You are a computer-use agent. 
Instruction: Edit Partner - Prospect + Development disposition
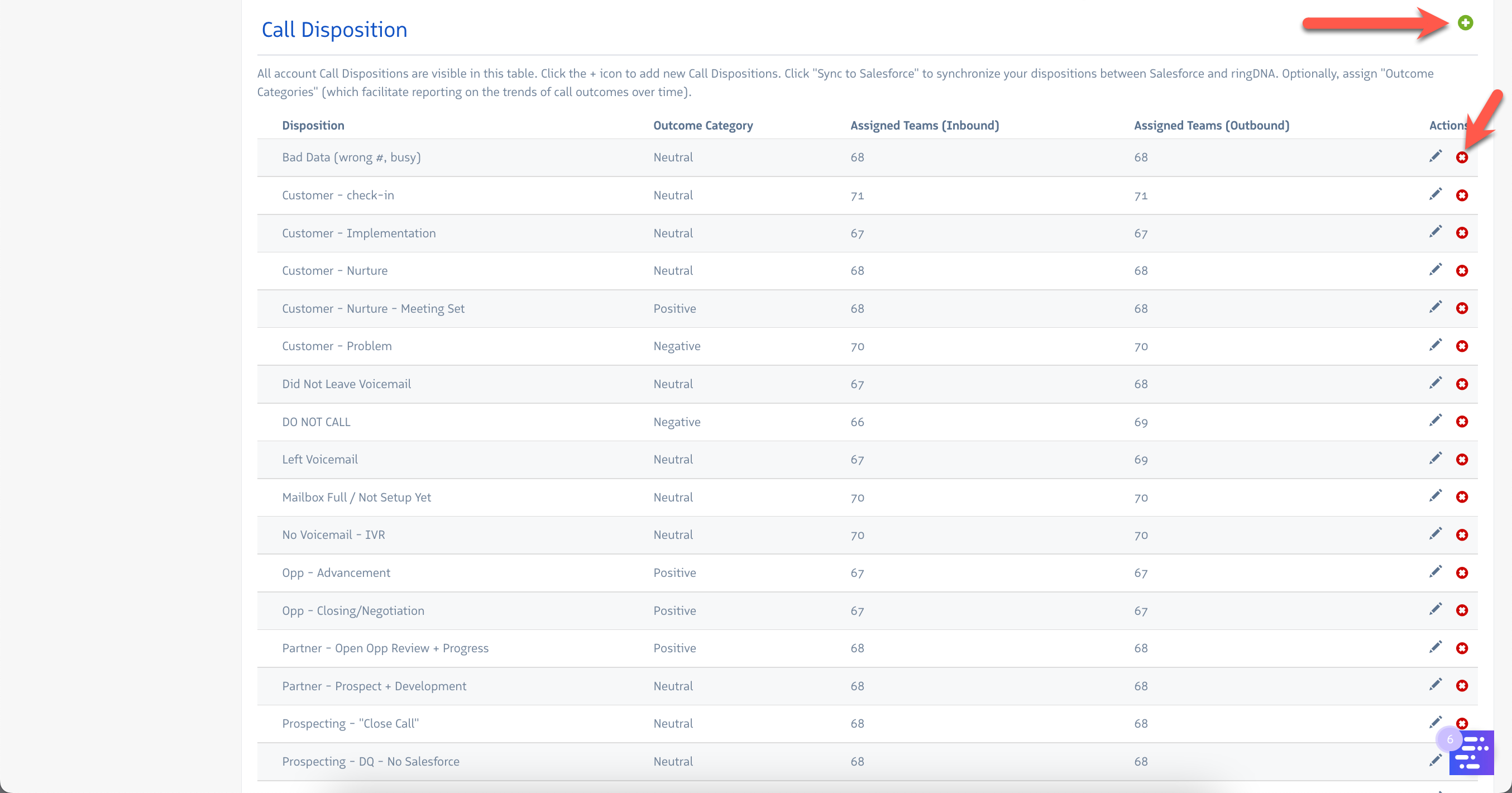click(x=1435, y=685)
